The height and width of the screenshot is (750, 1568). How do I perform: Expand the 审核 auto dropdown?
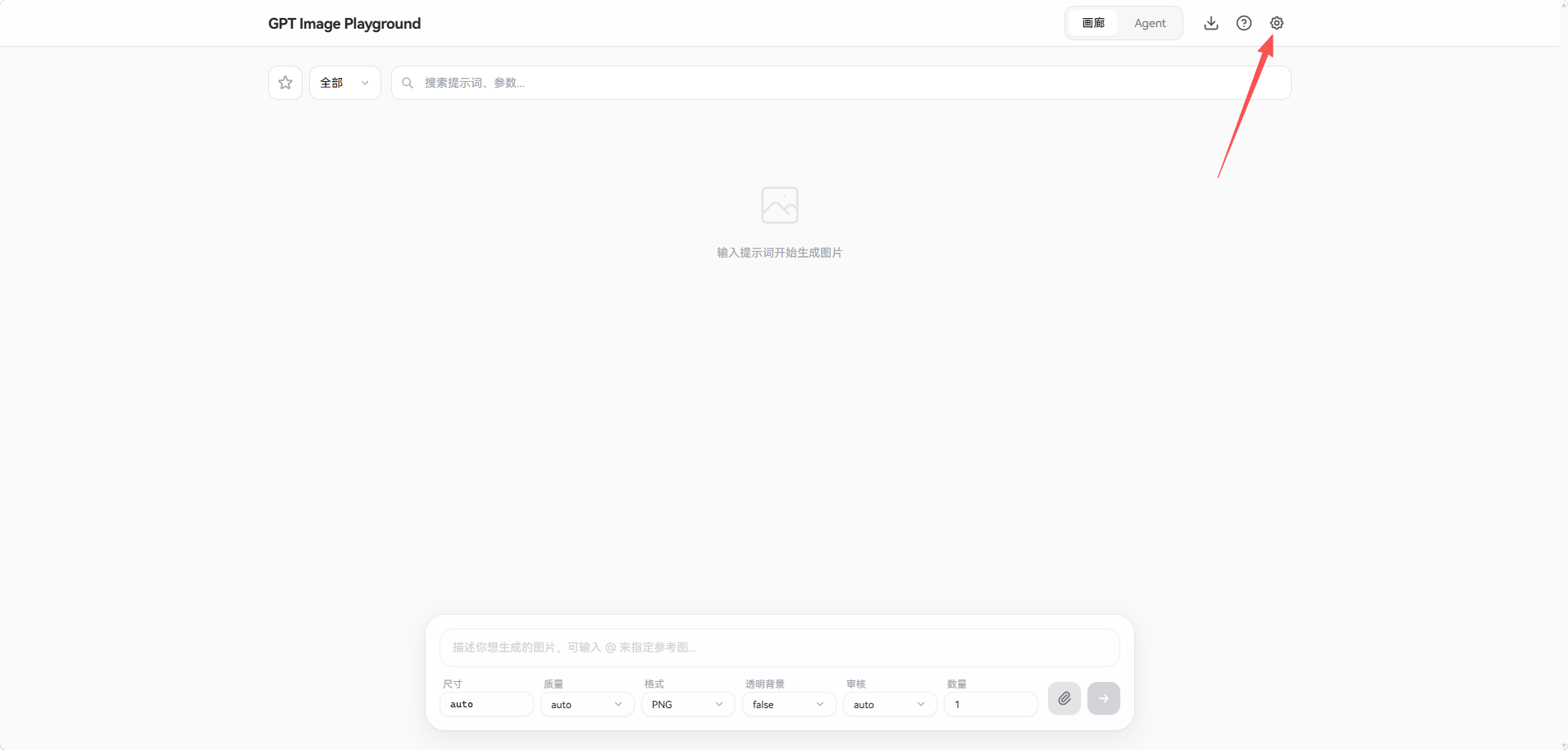coord(890,704)
